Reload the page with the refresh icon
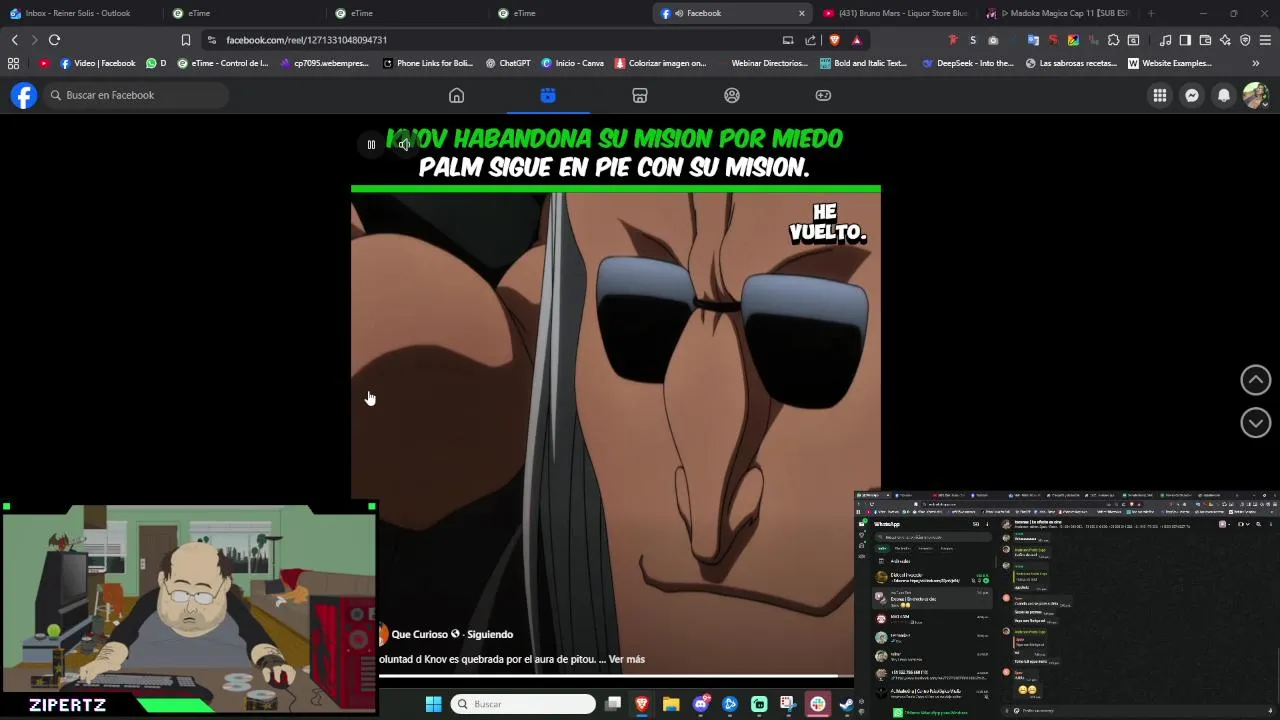This screenshot has height=720, width=1280. click(54, 40)
